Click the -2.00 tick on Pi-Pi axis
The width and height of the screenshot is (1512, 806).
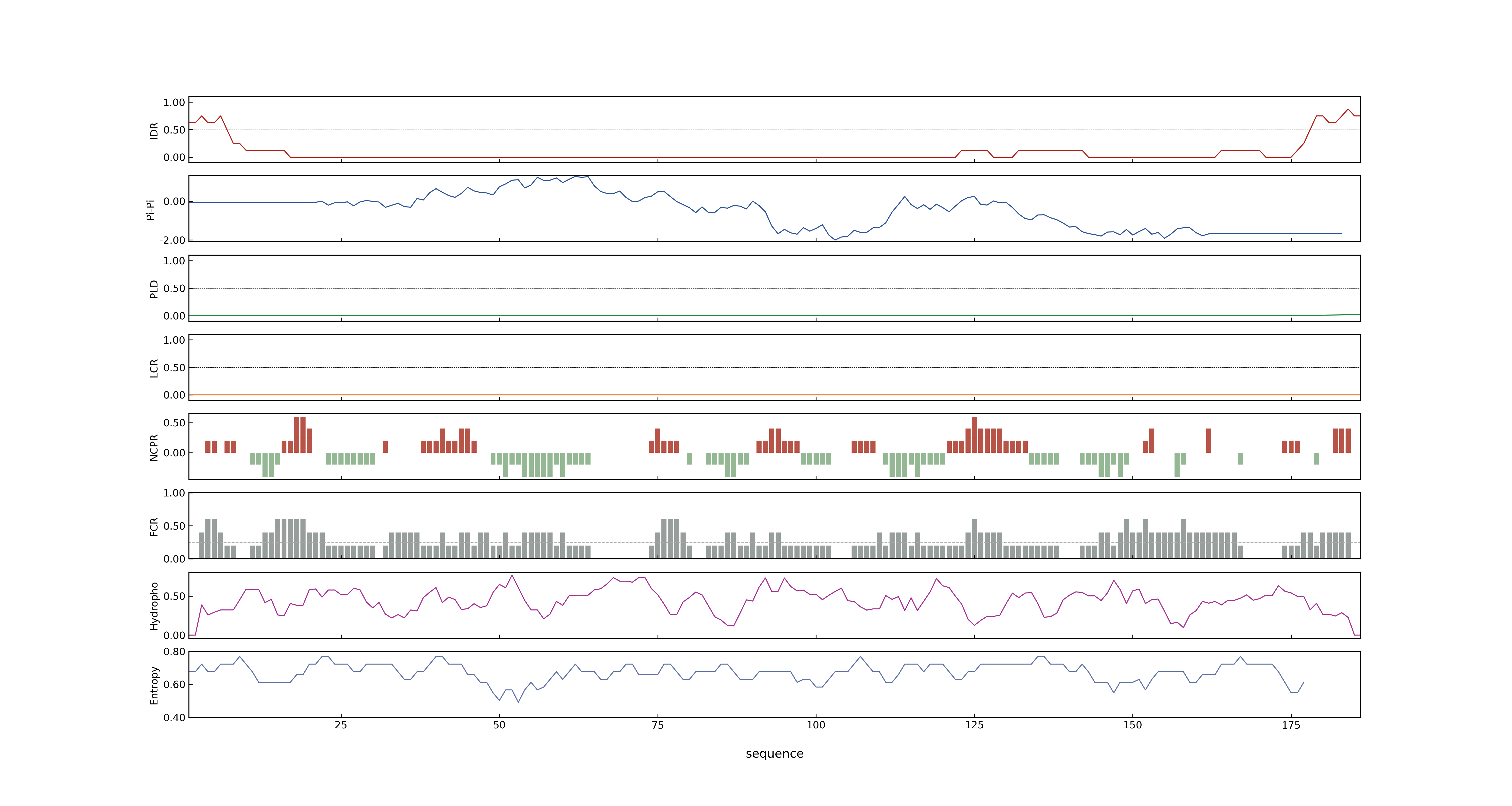click(172, 241)
